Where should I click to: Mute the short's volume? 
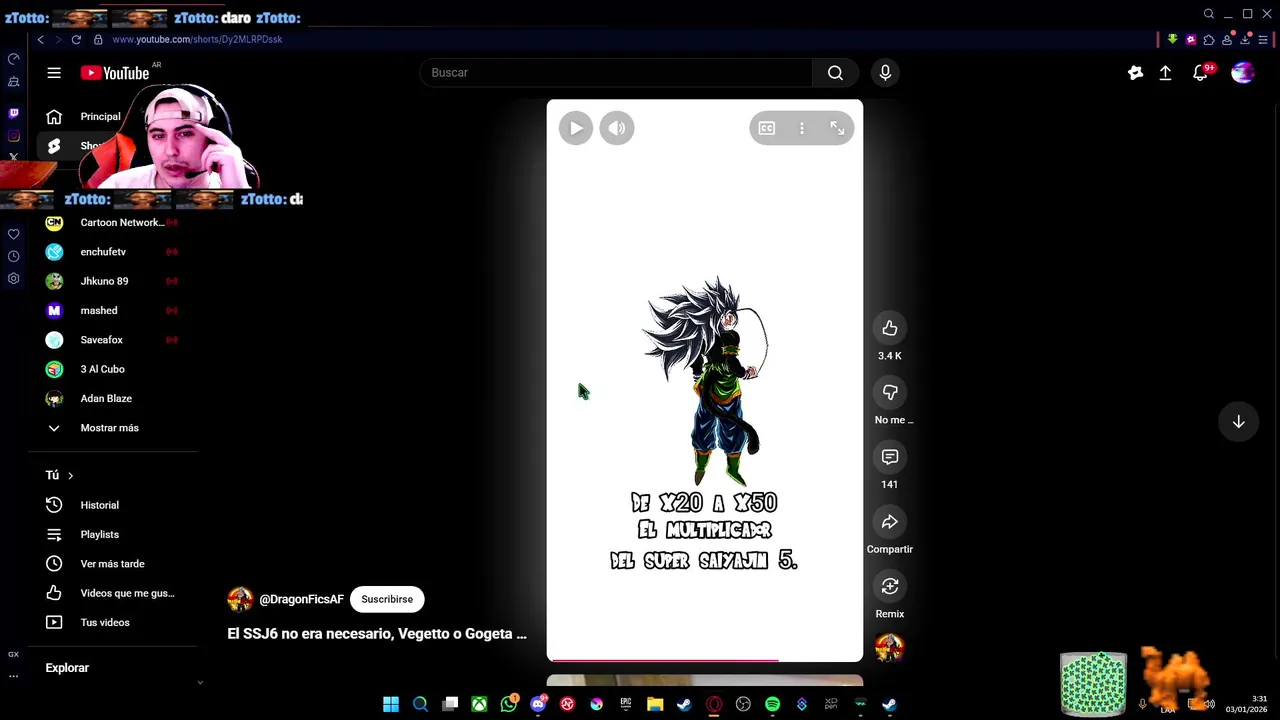(617, 128)
